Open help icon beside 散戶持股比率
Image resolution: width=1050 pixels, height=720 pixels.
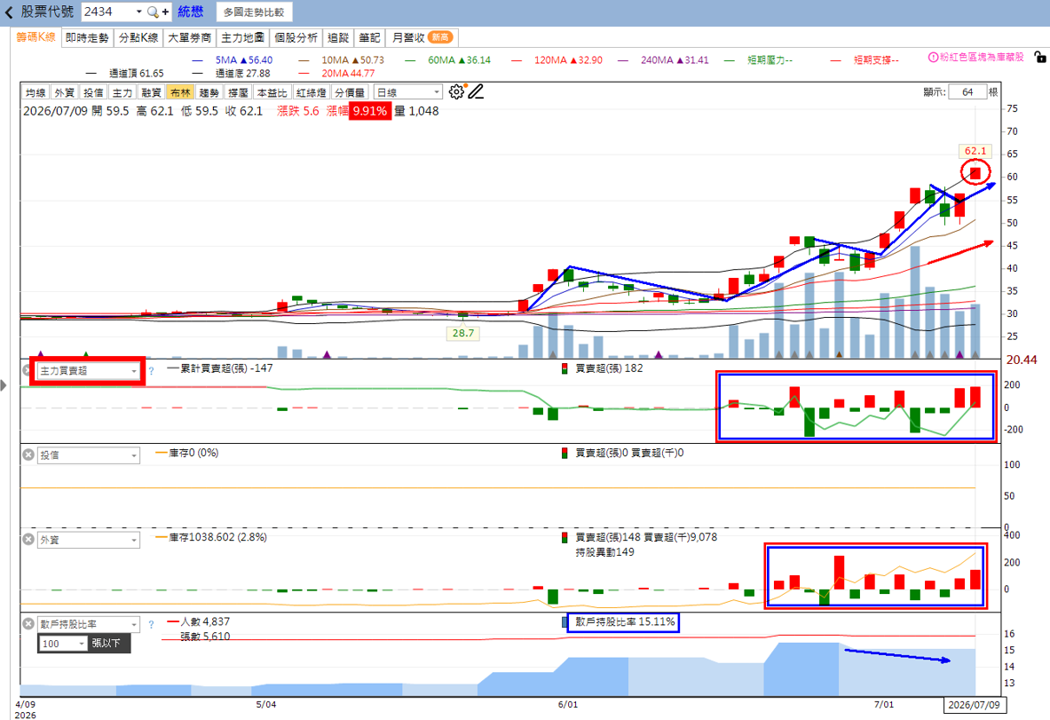pyautogui.click(x=151, y=624)
